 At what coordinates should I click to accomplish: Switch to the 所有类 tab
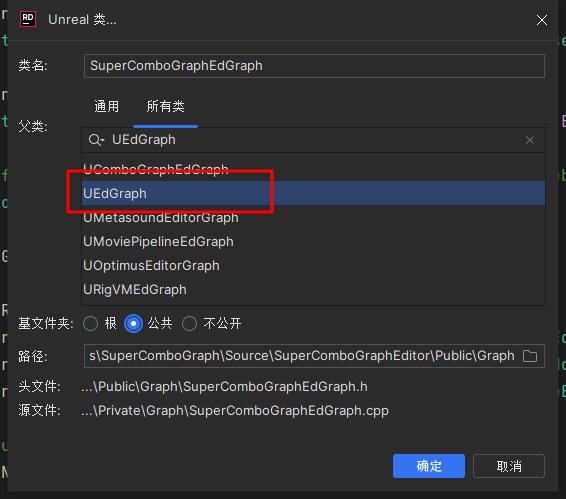coord(165,107)
